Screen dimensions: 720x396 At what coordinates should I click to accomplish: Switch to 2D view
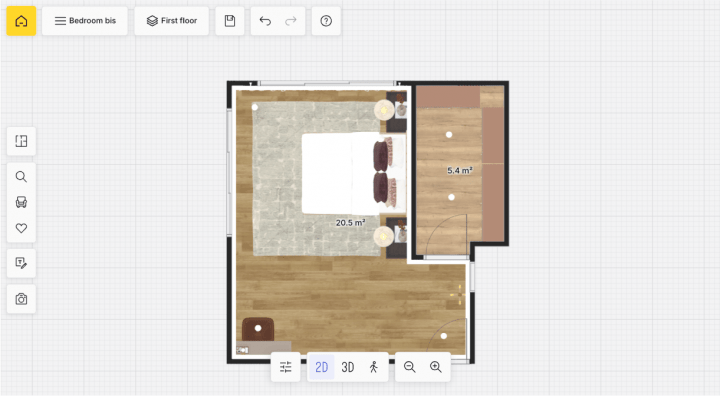[321, 367]
